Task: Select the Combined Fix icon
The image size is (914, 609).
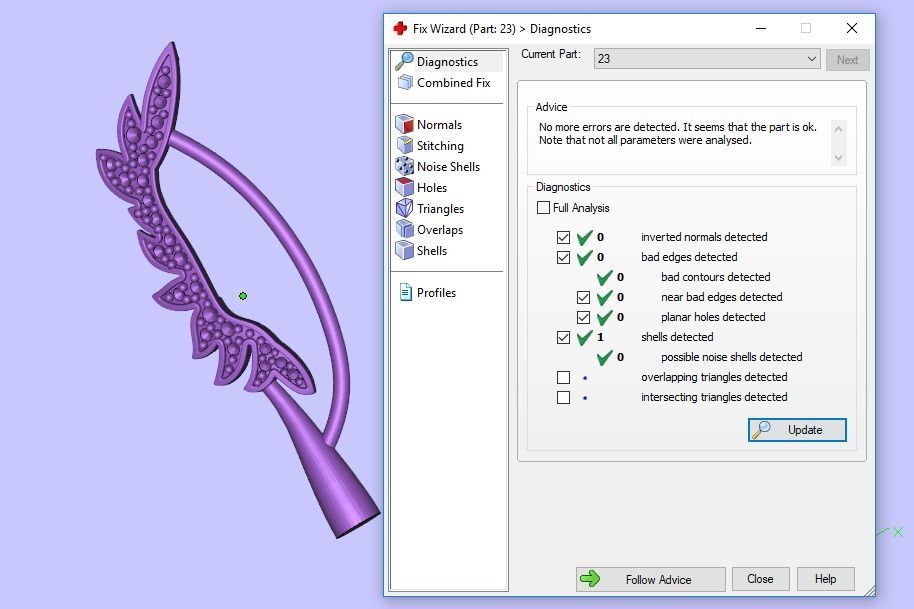Action: pyautogui.click(x=404, y=83)
